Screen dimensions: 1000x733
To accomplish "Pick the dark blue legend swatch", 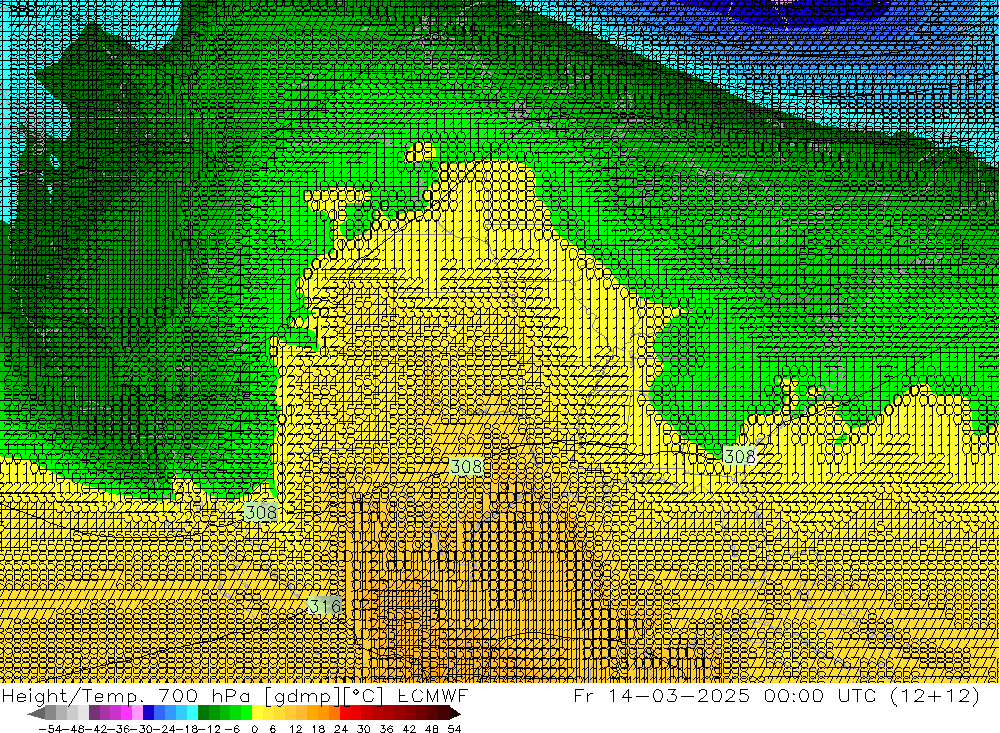I will pyautogui.click(x=148, y=713).
